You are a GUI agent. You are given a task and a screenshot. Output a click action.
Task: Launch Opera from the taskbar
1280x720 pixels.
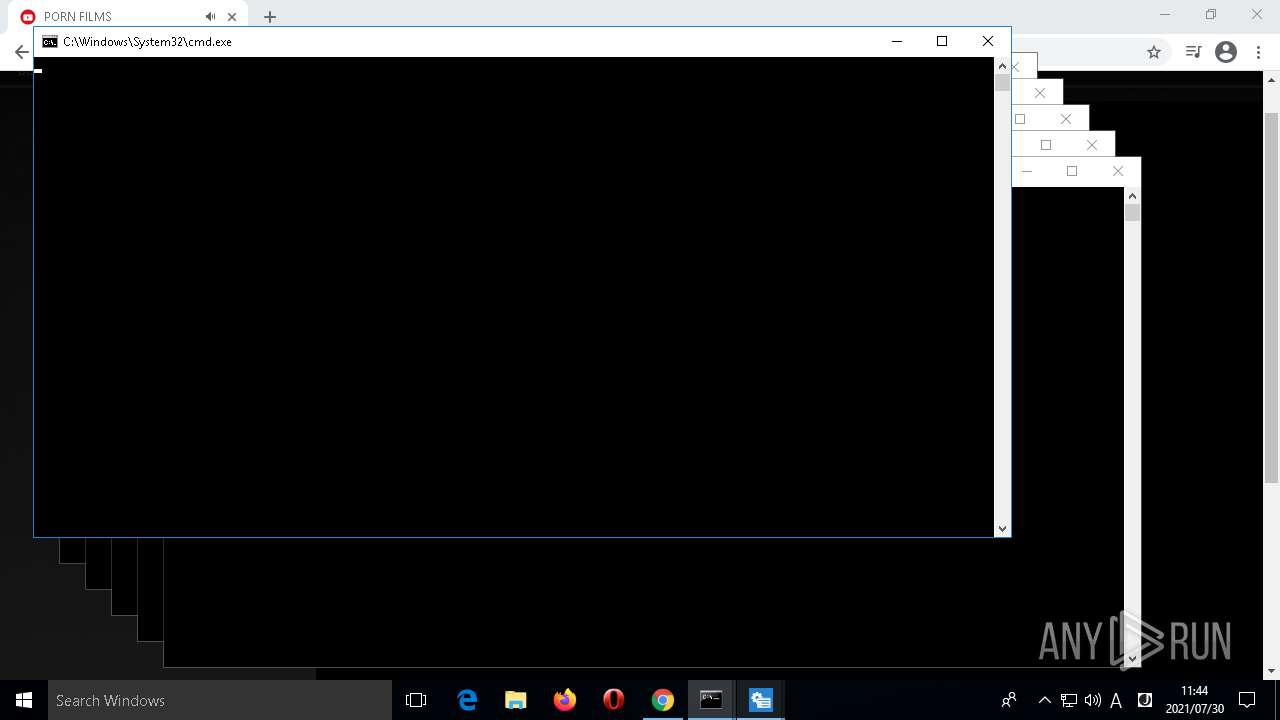pyautogui.click(x=614, y=700)
